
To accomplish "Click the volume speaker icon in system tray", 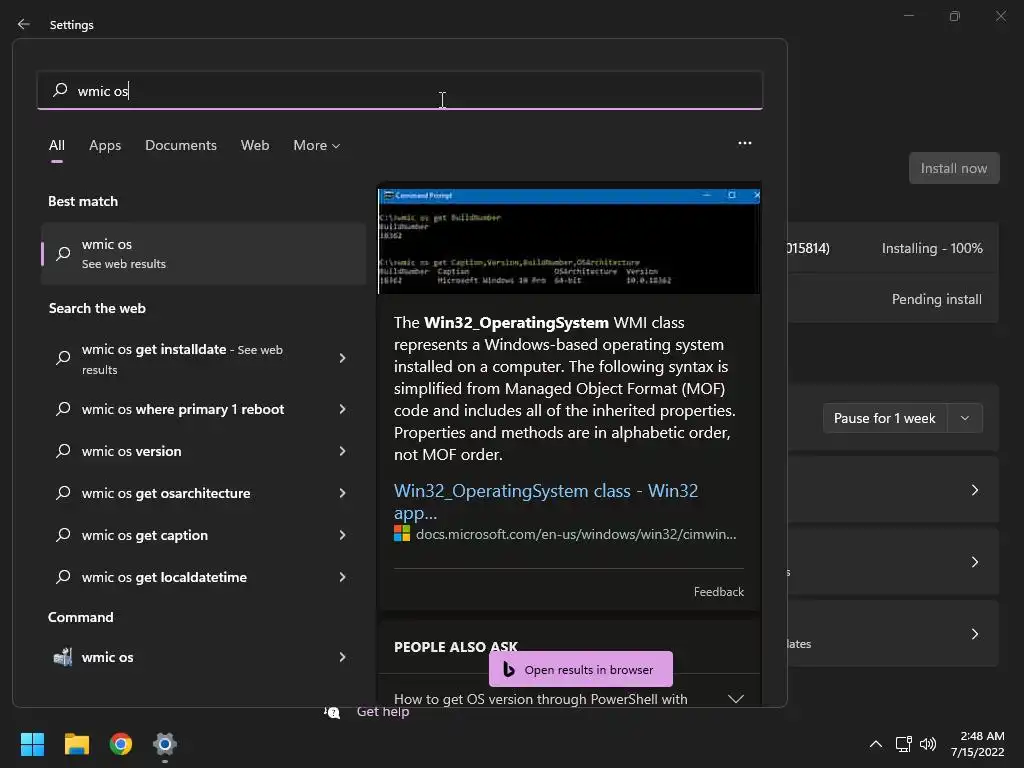I will pos(927,744).
